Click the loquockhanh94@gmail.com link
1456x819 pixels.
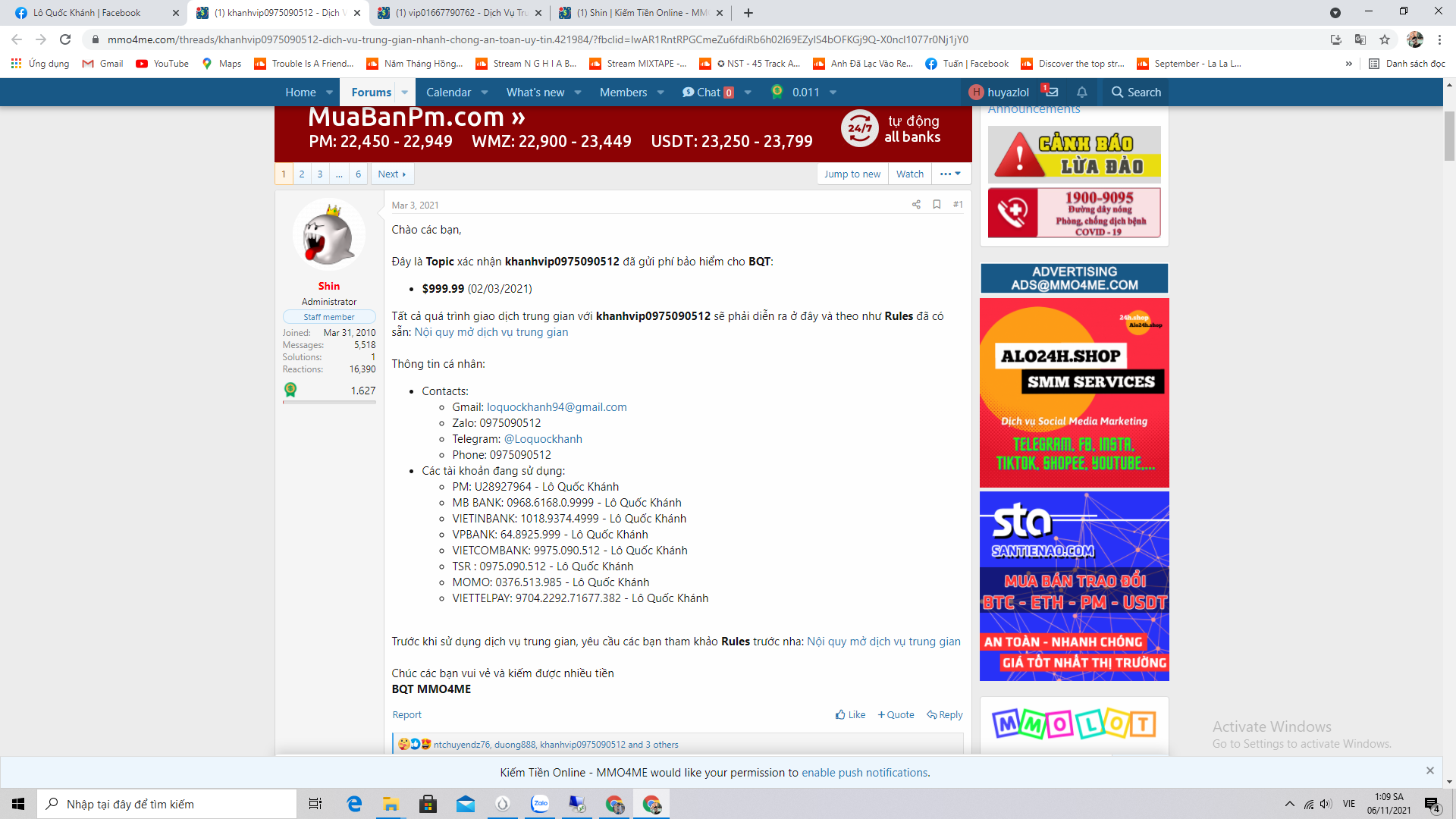(556, 407)
